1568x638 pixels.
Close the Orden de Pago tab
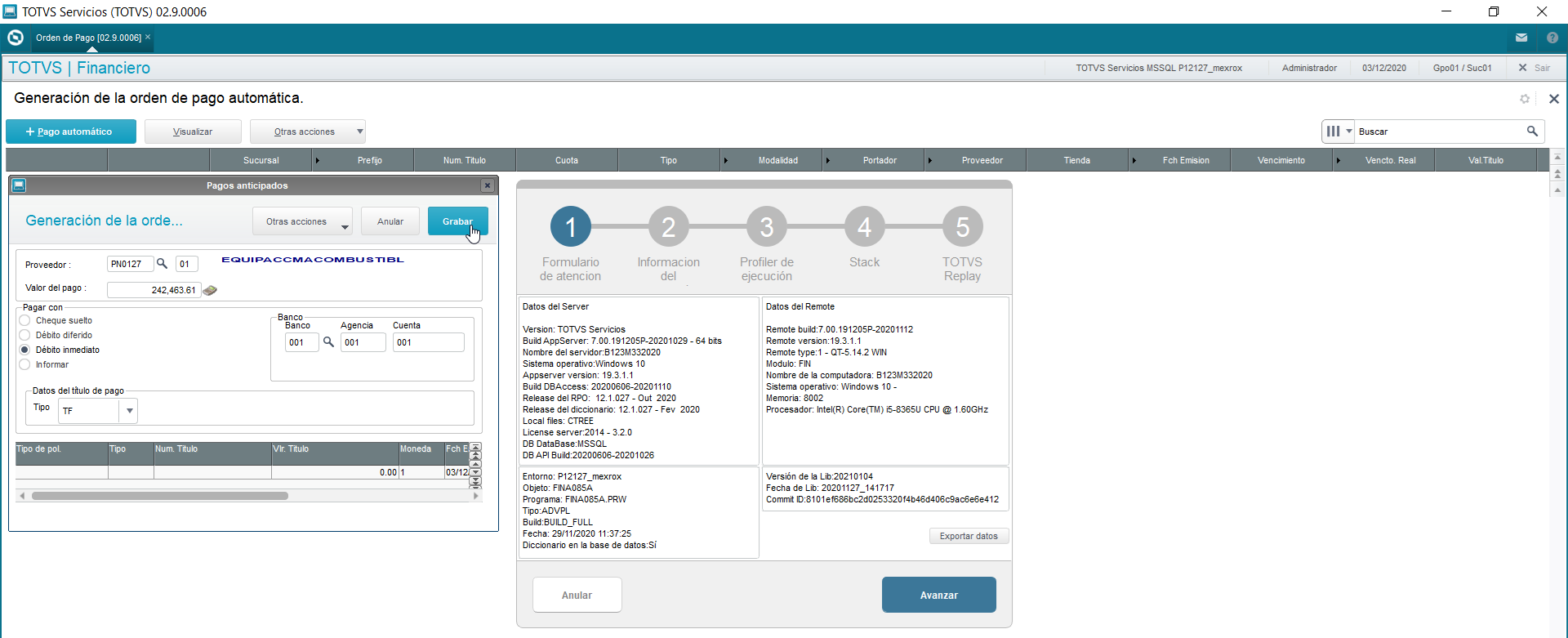[148, 37]
